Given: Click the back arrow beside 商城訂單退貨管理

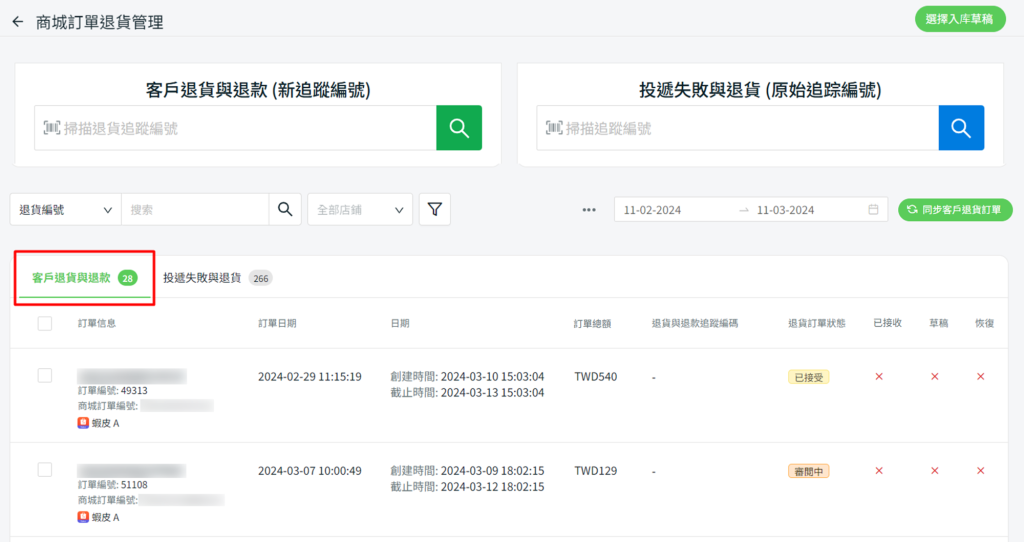Looking at the screenshot, I should click(x=17, y=22).
